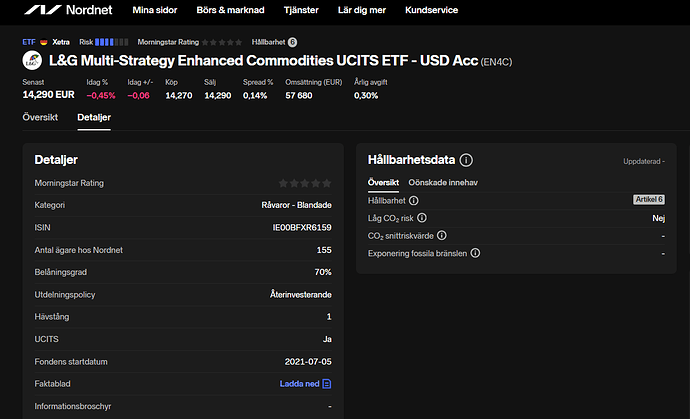Image resolution: width=690 pixels, height=419 pixels.
Task: Click info icon beside Hållbarhetsdata heading
Action: [466, 160]
